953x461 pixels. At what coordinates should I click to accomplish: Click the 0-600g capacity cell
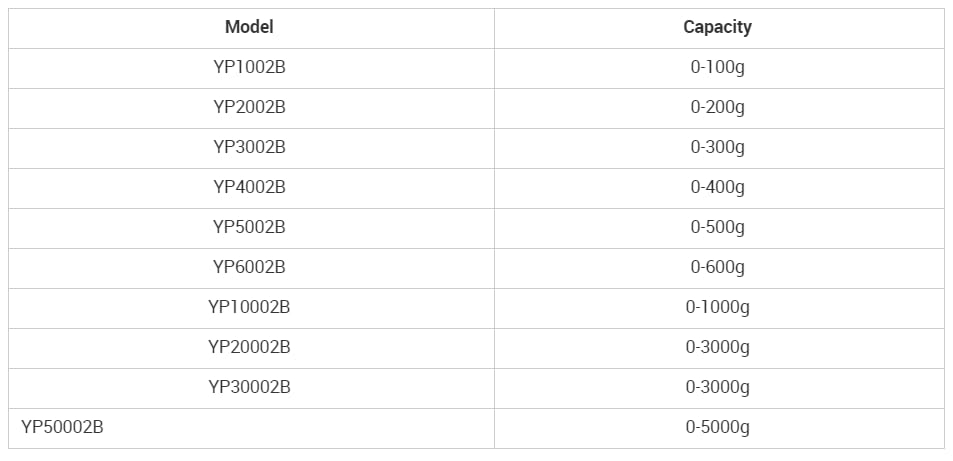717,267
